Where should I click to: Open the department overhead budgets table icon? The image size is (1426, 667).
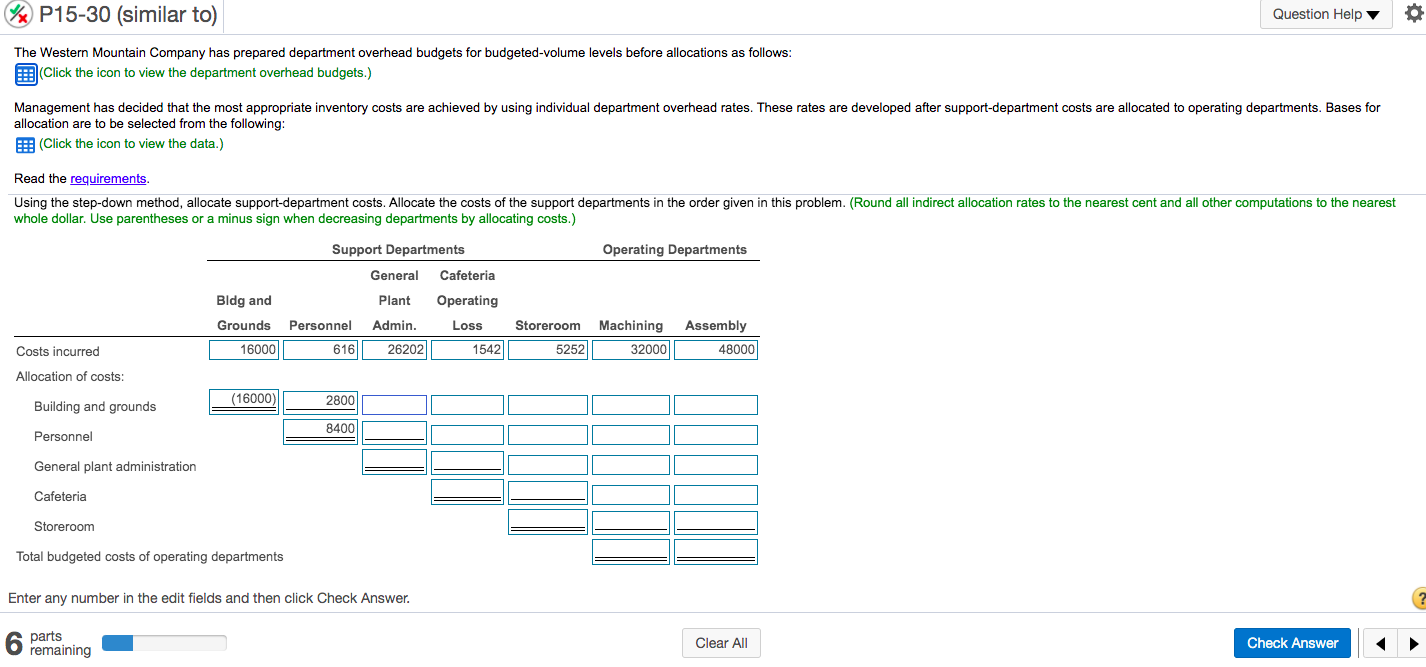pyautogui.click(x=26, y=73)
